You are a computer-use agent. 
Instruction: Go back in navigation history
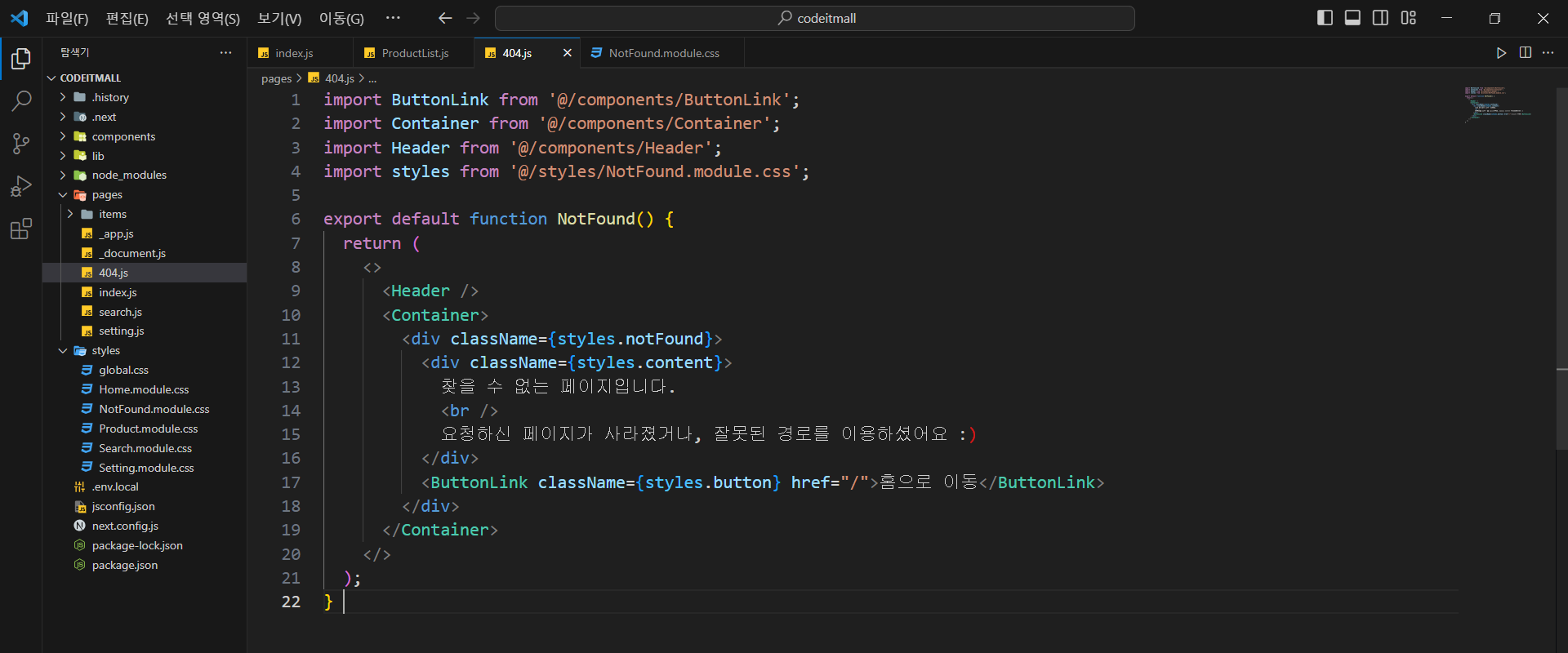445,18
